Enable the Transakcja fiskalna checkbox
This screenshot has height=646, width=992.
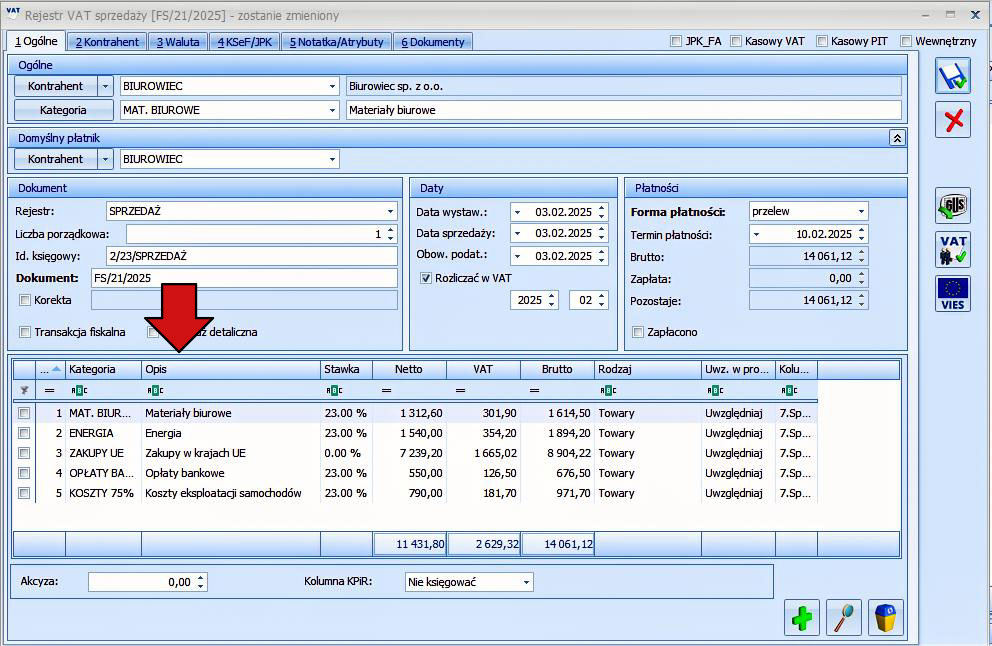pos(25,332)
